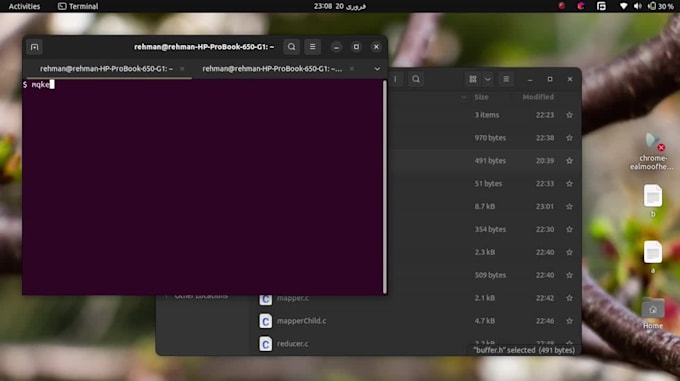Click the mapper.c C file icon
680x381 pixels.
pyautogui.click(x=265, y=300)
